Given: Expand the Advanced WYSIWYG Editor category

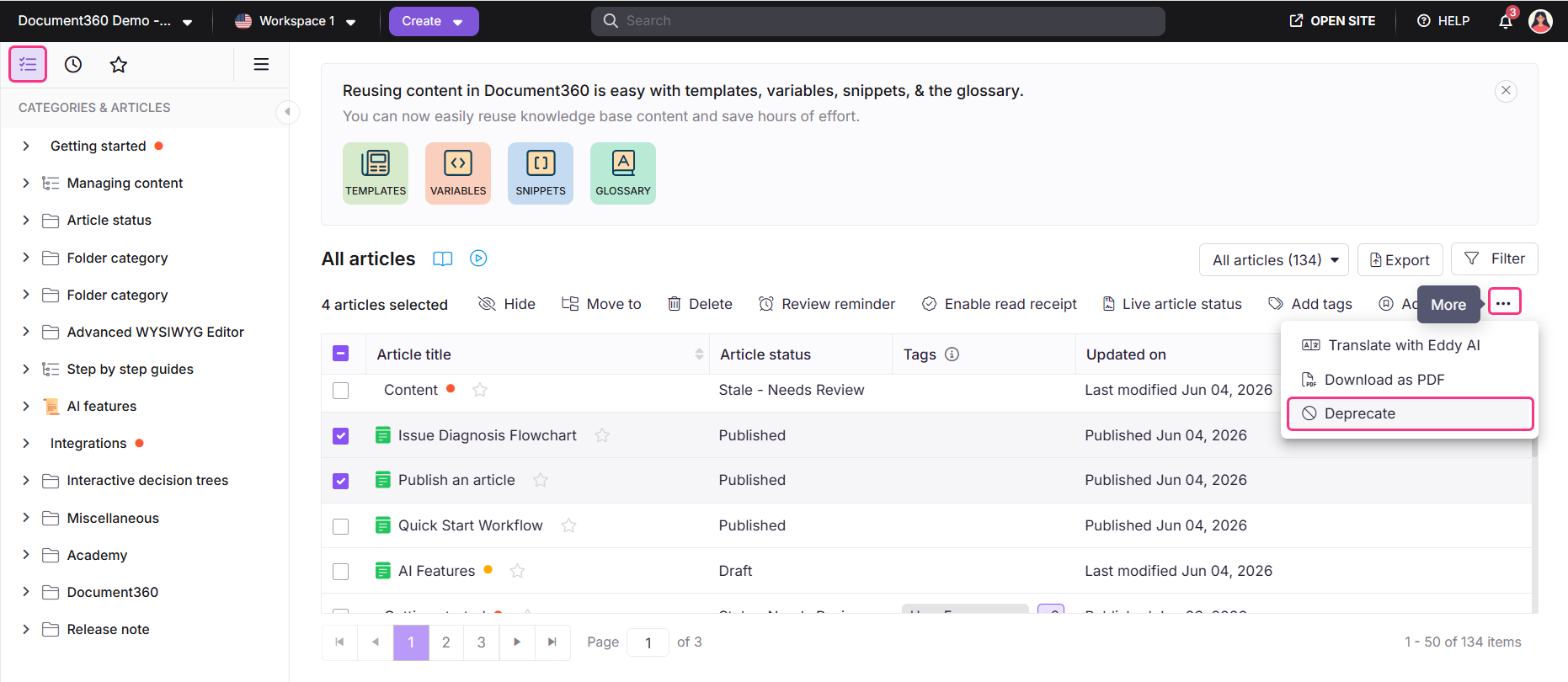Looking at the screenshot, I should coord(26,332).
